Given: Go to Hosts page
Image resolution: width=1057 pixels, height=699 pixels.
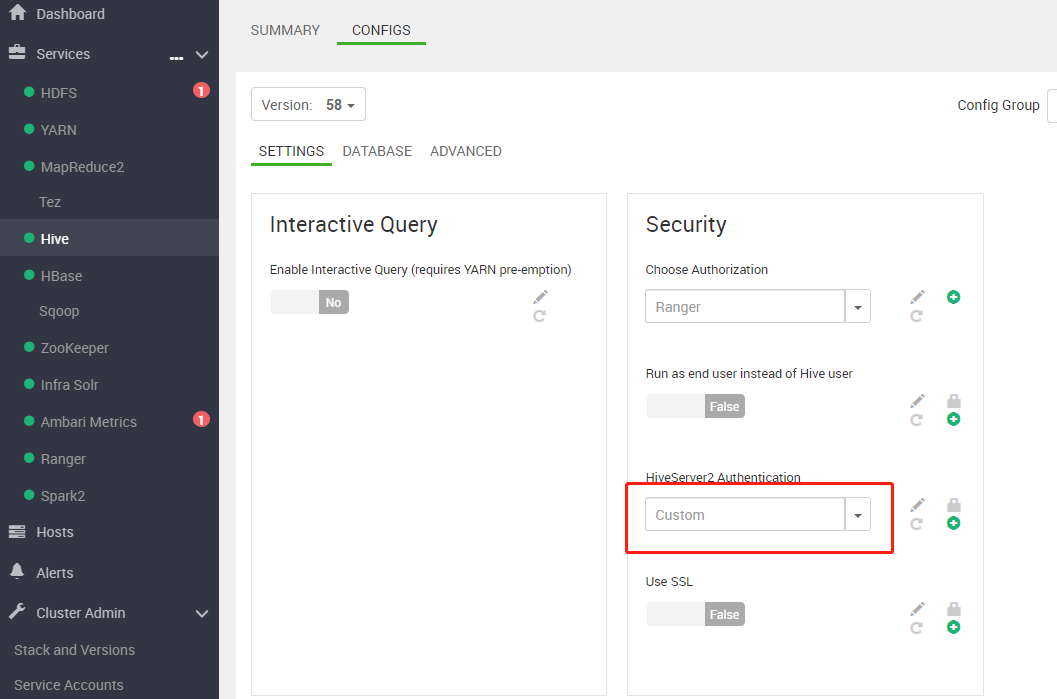Looking at the screenshot, I should coord(55,532).
